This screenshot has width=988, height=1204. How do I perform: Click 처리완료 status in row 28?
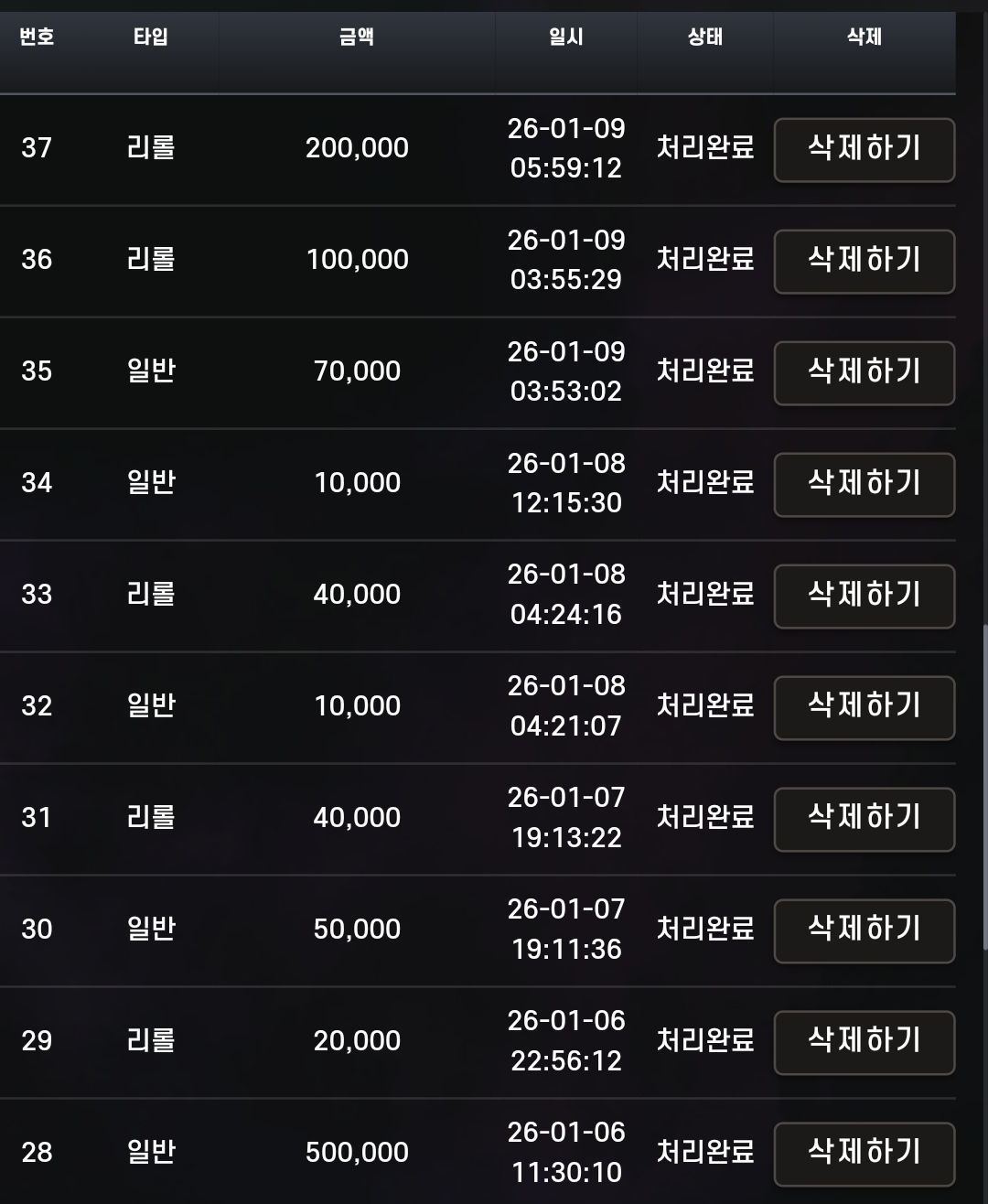pos(705,1152)
